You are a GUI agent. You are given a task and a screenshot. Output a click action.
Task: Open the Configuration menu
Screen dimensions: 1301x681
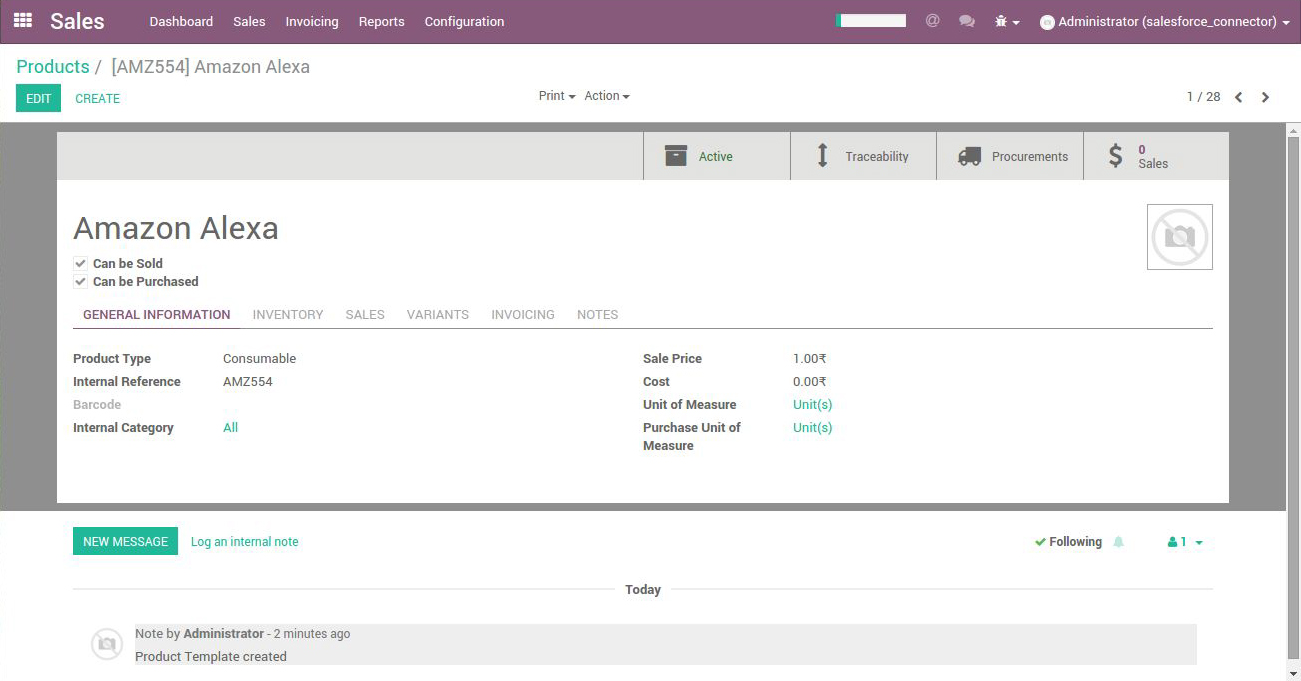[464, 21]
